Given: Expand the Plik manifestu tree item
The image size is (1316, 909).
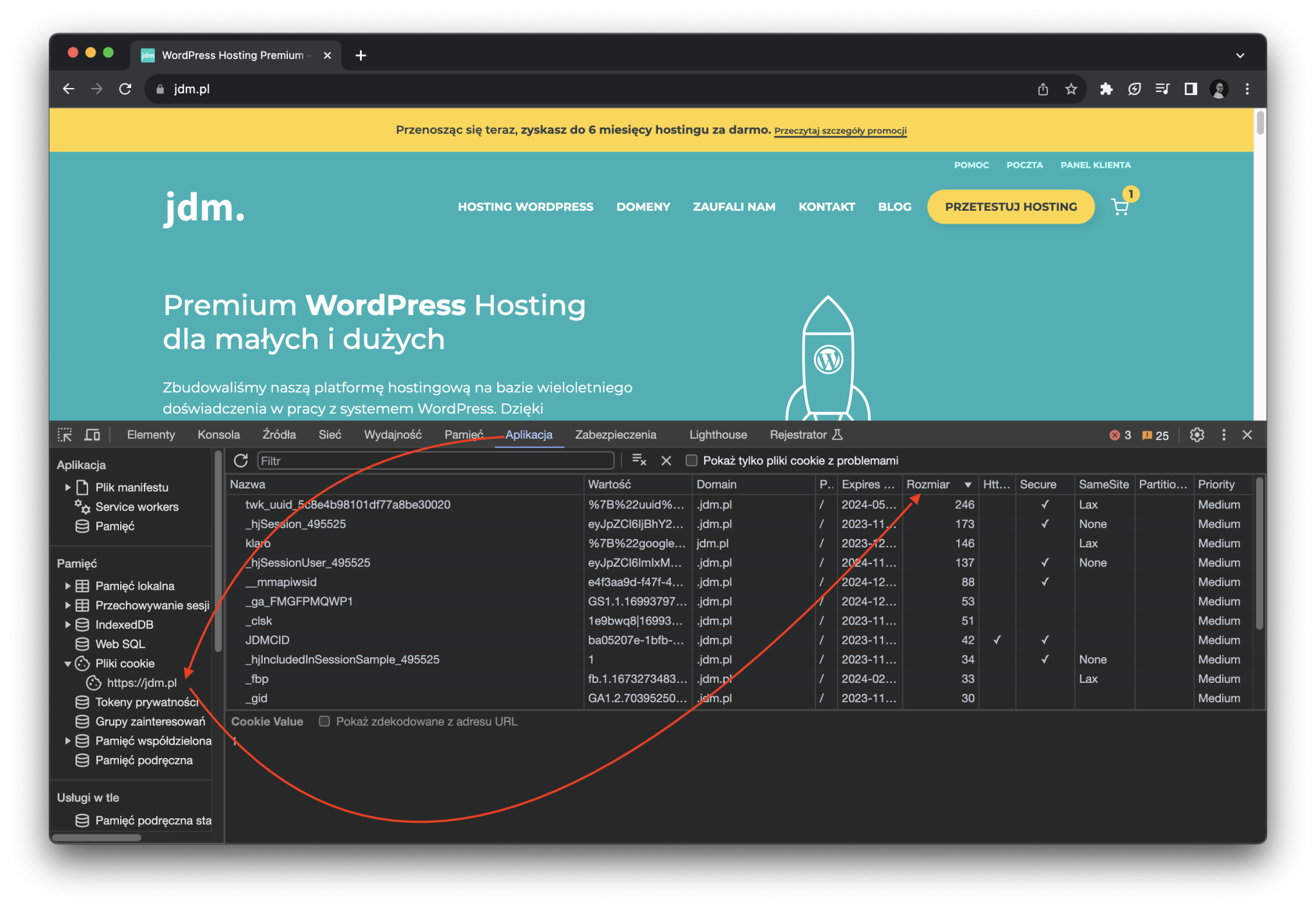Looking at the screenshot, I should pyautogui.click(x=67, y=488).
